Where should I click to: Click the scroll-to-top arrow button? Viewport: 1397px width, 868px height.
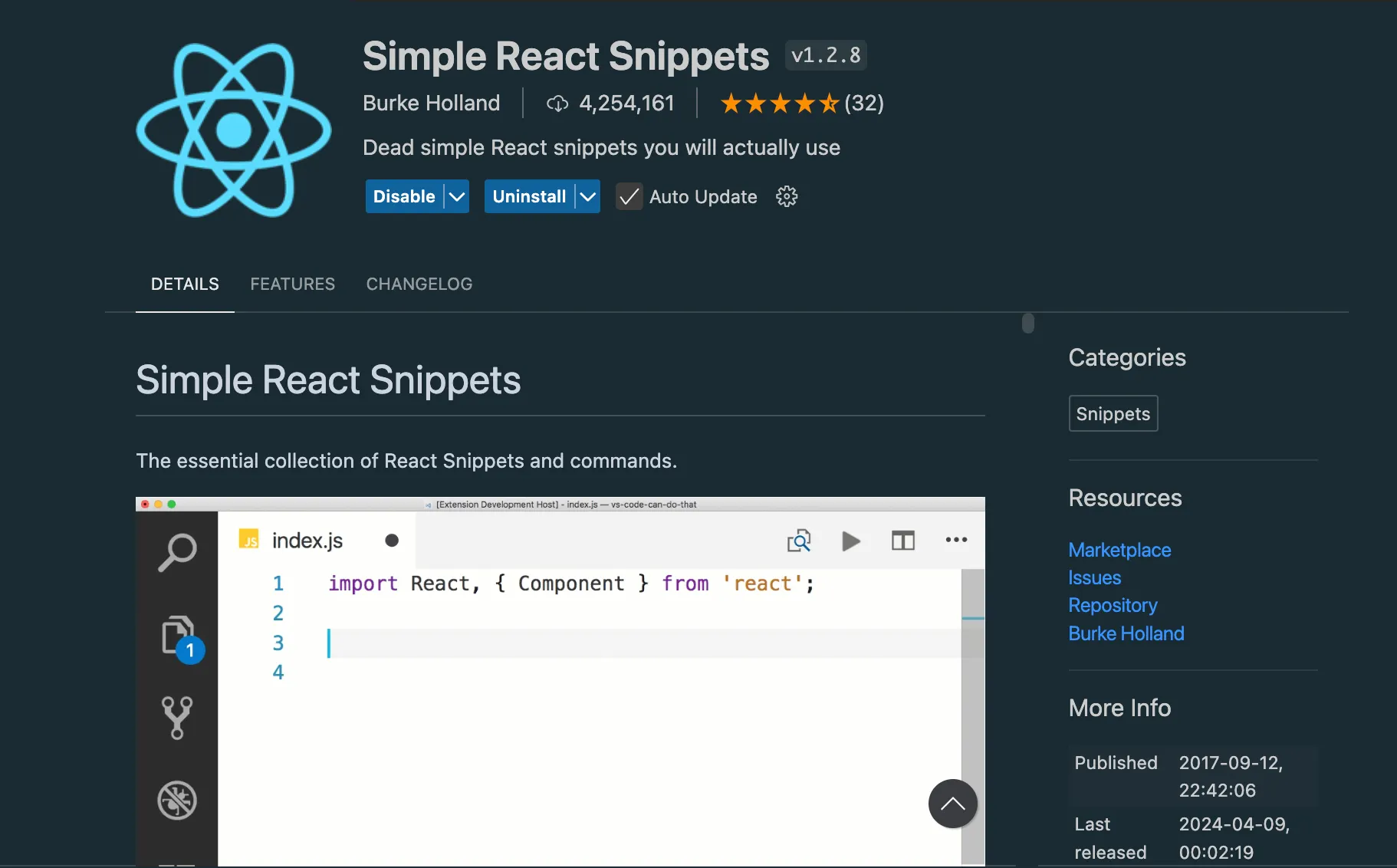point(952,804)
